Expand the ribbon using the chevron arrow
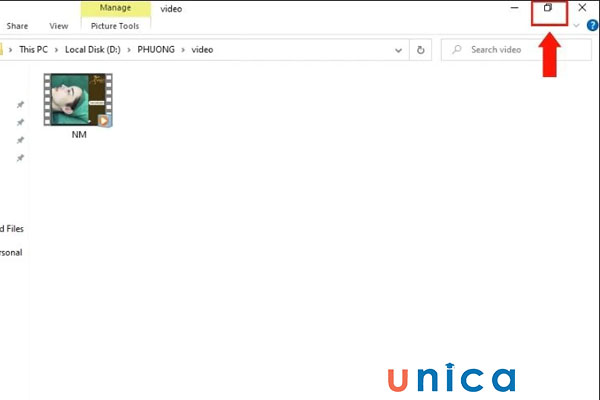 576,26
